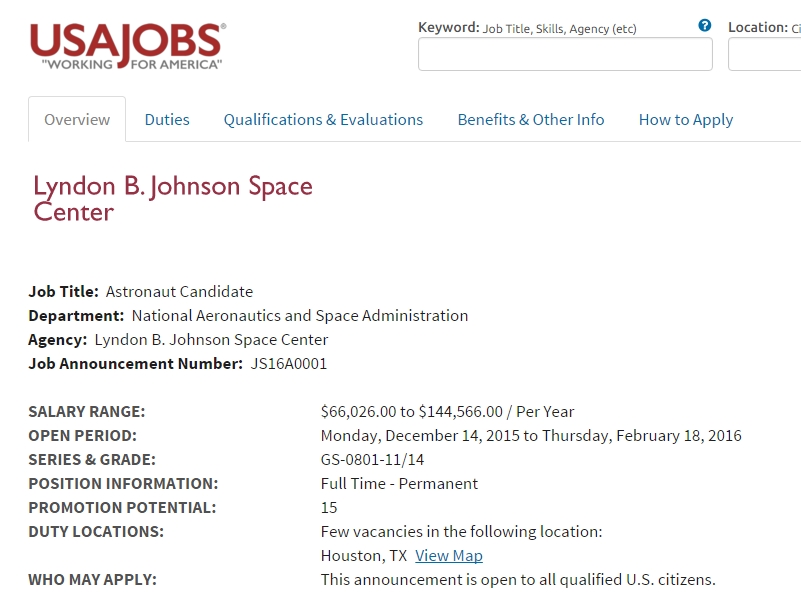Screen dimensions: 801x597
Task: Click the National Aeronautics and Space Administration text
Action: pyautogui.click(x=300, y=316)
